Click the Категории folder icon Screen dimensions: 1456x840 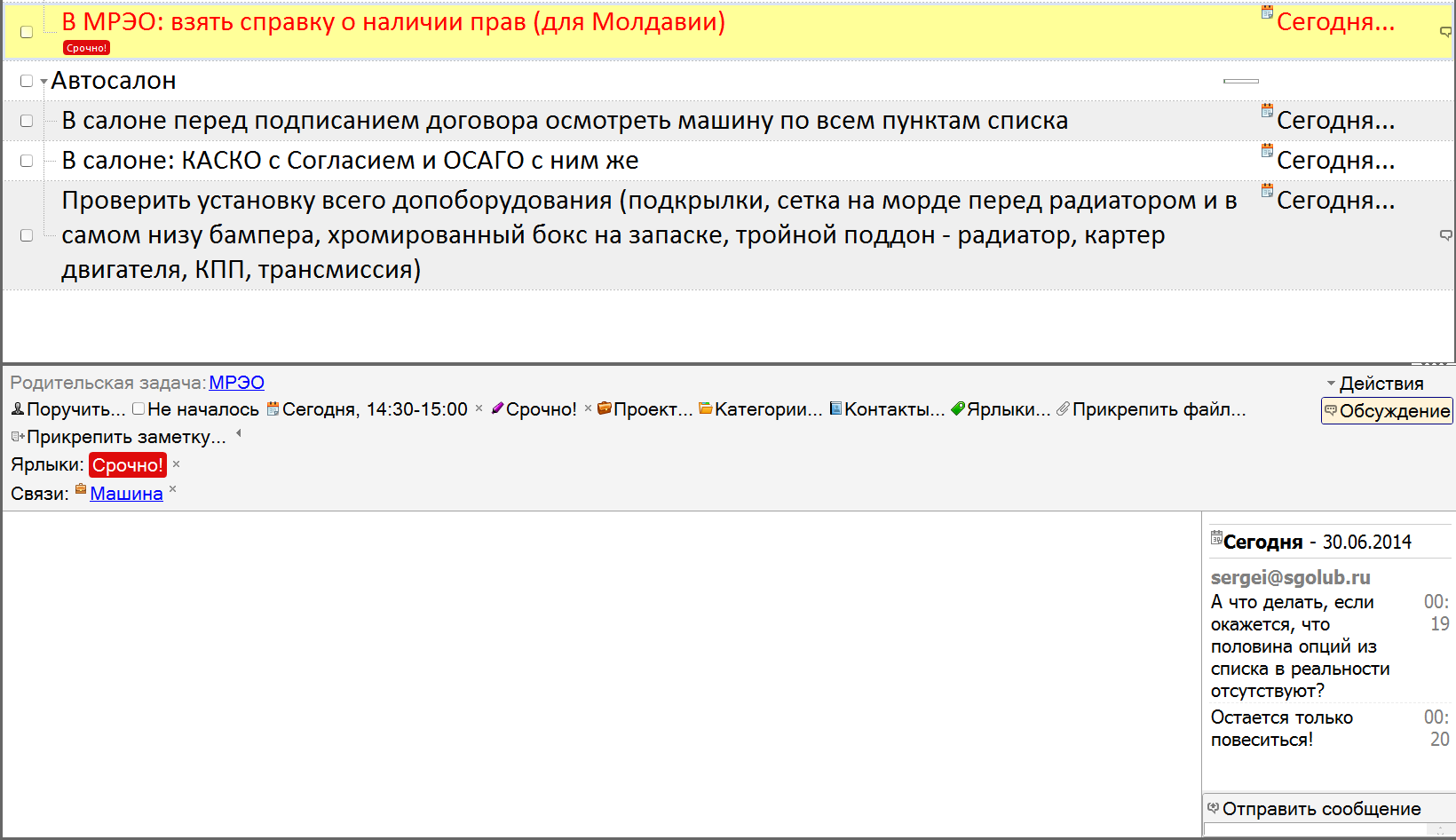coord(706,408)
